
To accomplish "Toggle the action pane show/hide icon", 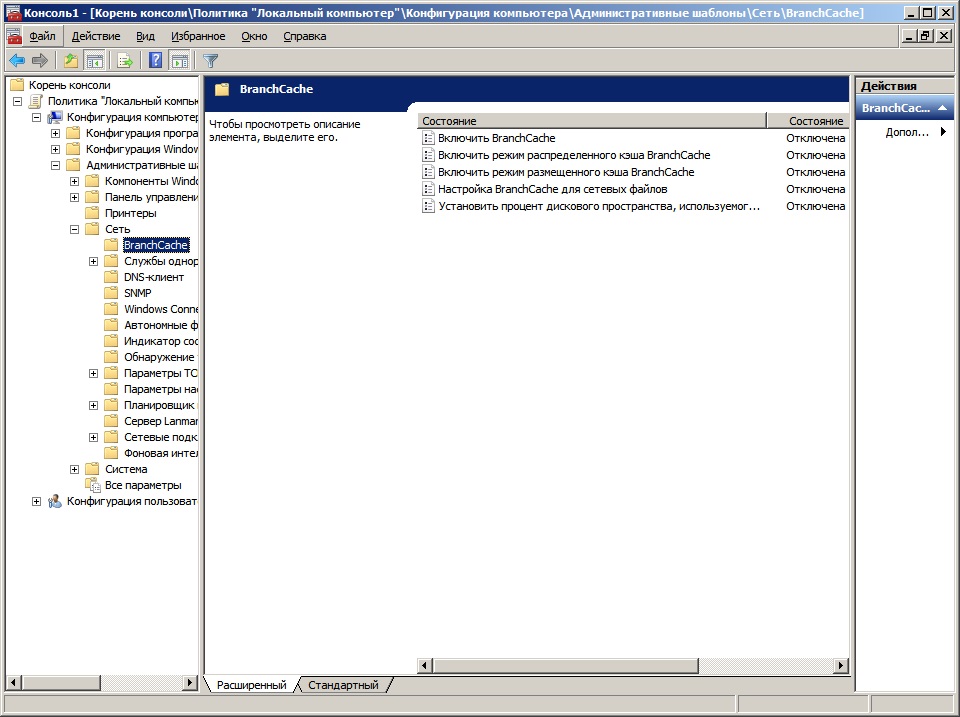I will 179,61.
